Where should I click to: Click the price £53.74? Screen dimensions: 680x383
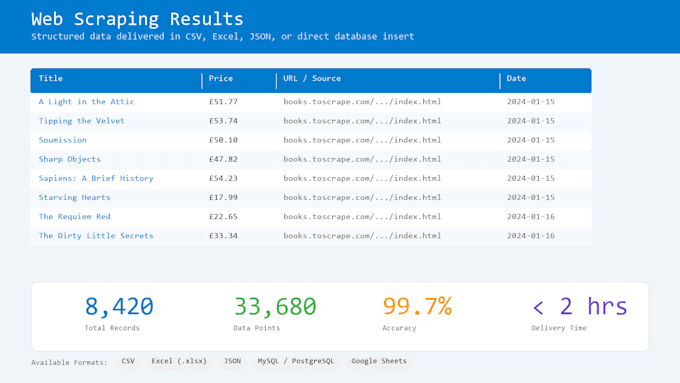(223, 121)
